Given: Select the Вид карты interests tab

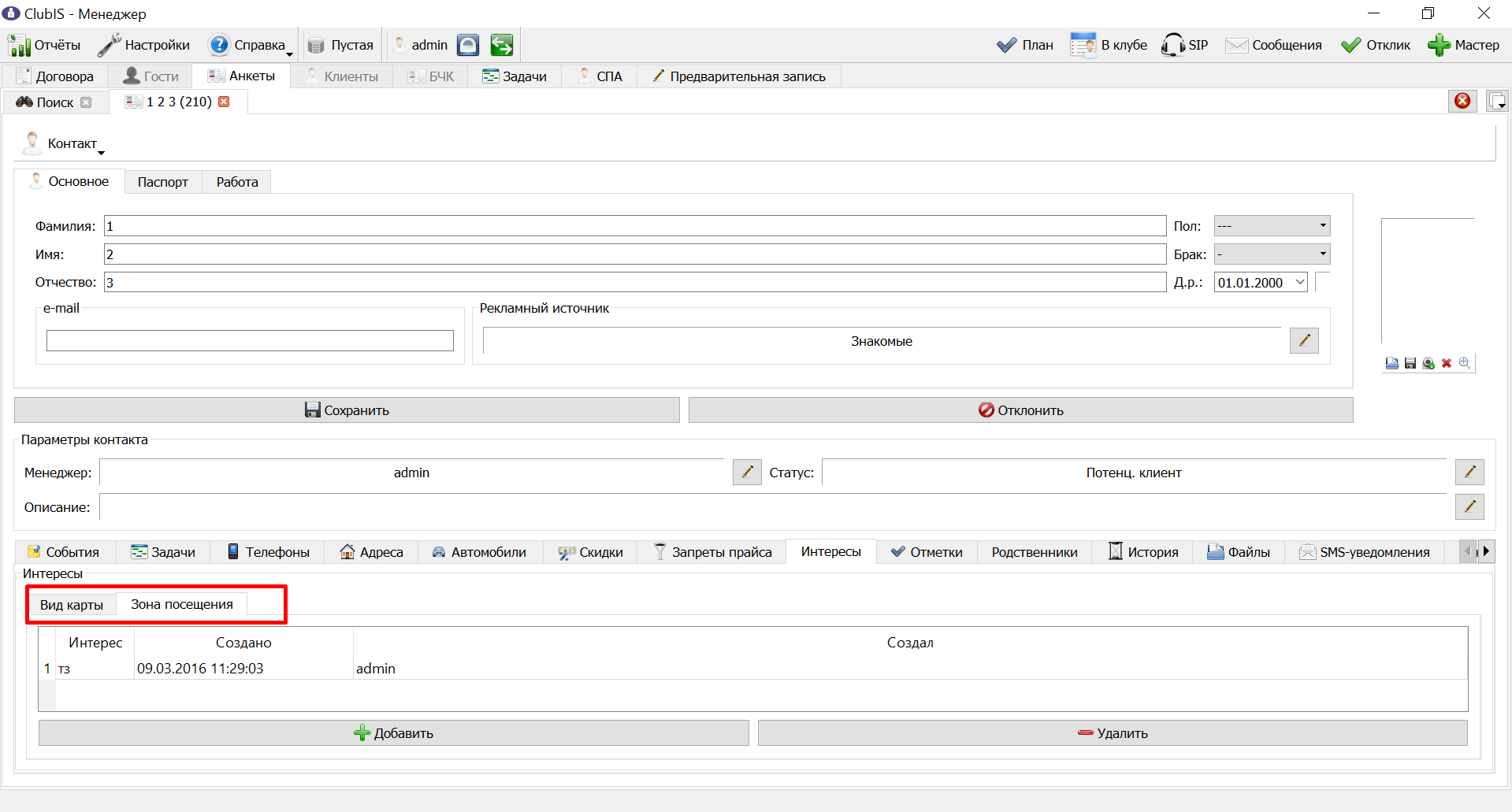Looking at the screenshot, I should pos(72,605).
